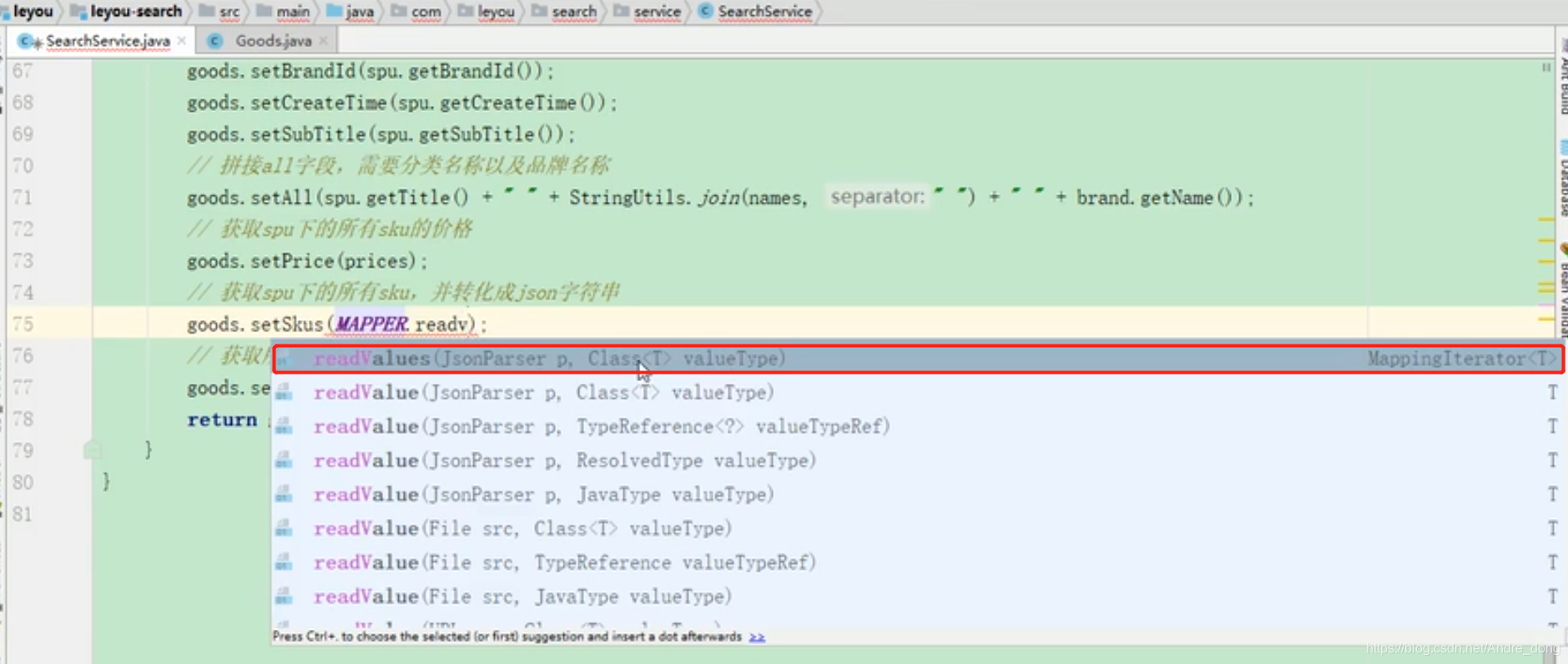Click method icon beside File src TypeReference suggestion

pos(285,563)
